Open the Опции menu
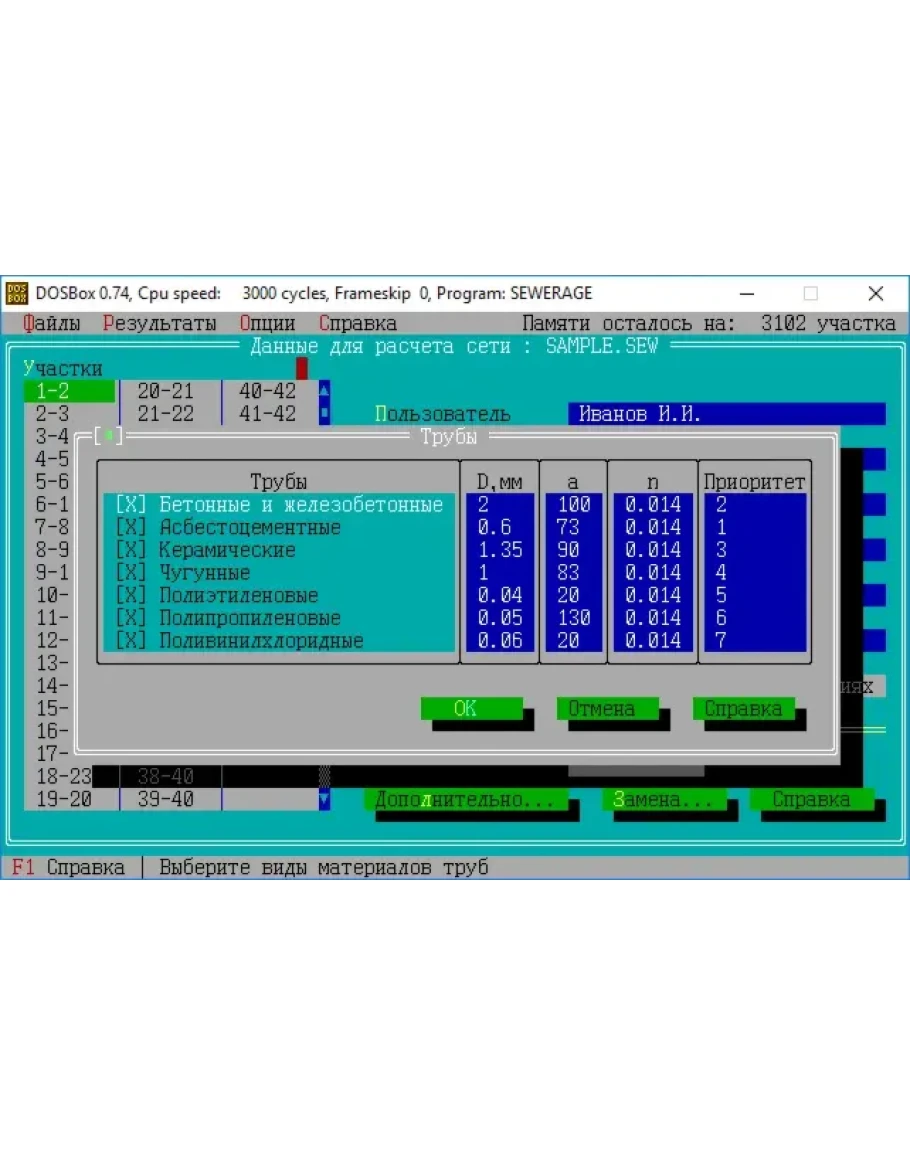The width and height of the screenshot is (910, 1155). click(x=267, y=324)
